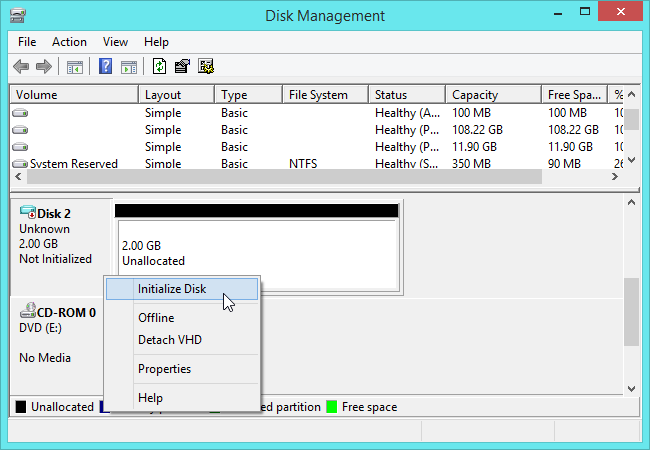Image resolution: width=650 pixels, height=450 pixels.
Task: Select the System Reserved volume icon
Action: [20, 164]
